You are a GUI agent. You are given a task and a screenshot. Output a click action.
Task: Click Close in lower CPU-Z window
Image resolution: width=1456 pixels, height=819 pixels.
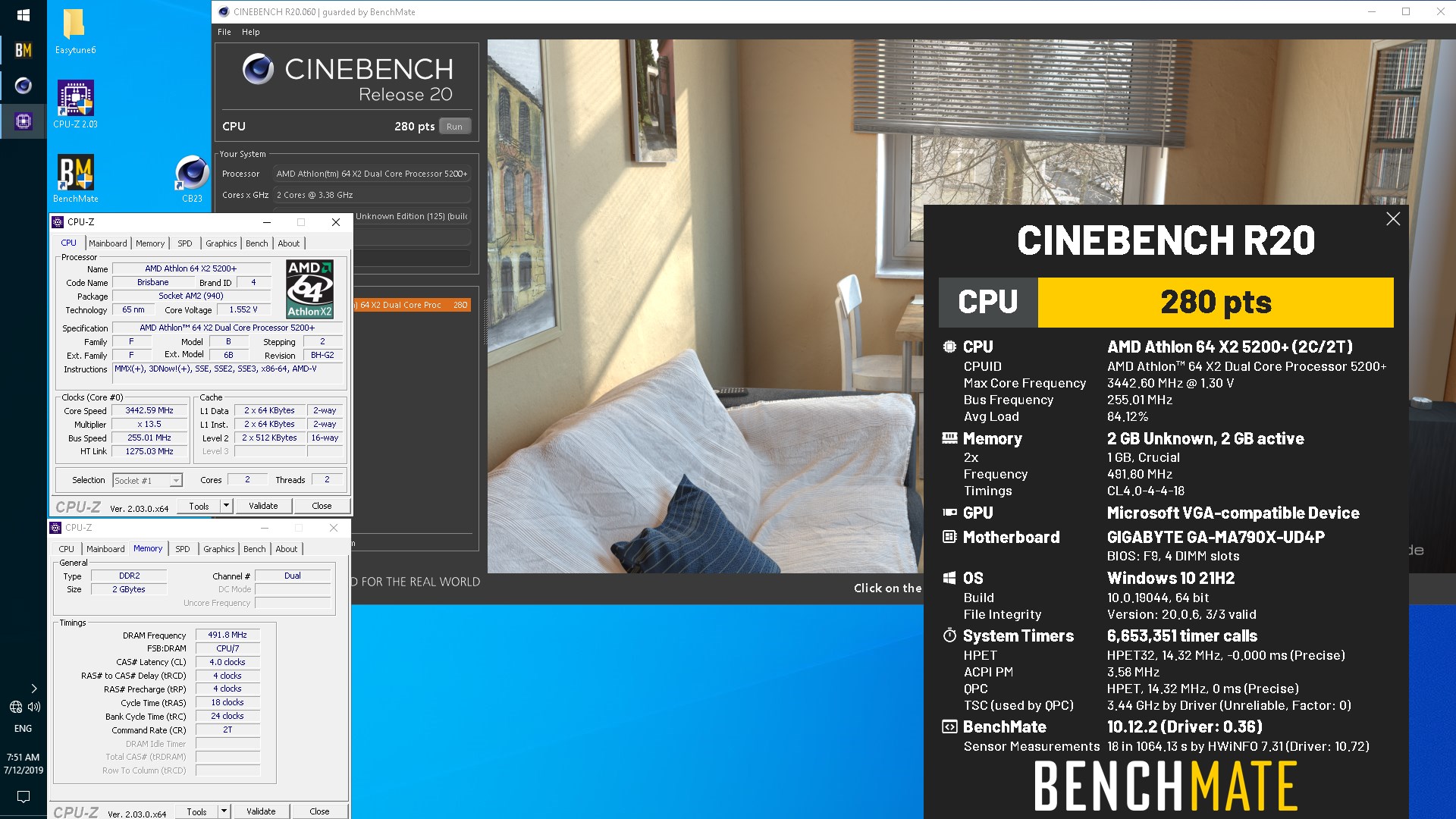(x=319, y=811)
